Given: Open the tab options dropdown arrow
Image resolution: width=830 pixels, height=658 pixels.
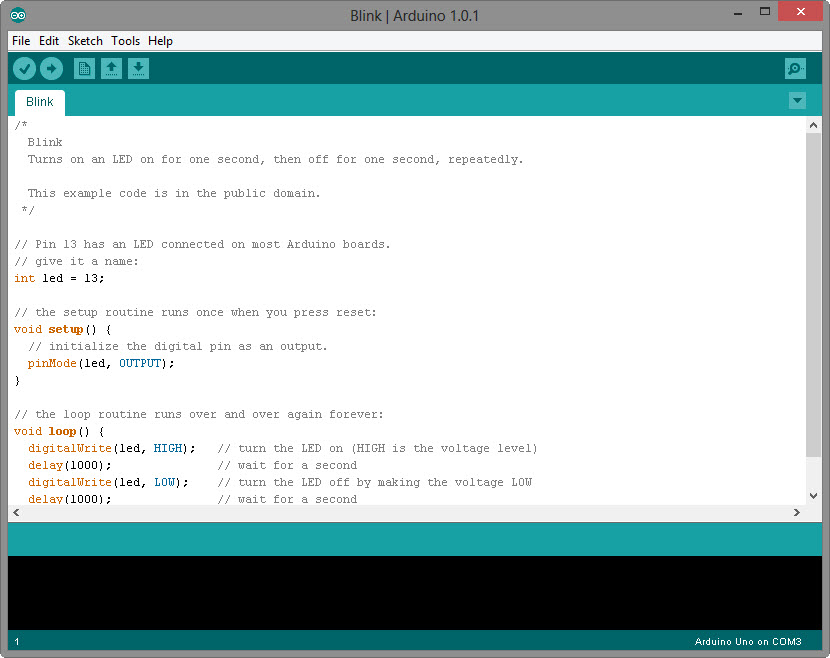Looking at the screenshot, I should [x=797, y=100].
